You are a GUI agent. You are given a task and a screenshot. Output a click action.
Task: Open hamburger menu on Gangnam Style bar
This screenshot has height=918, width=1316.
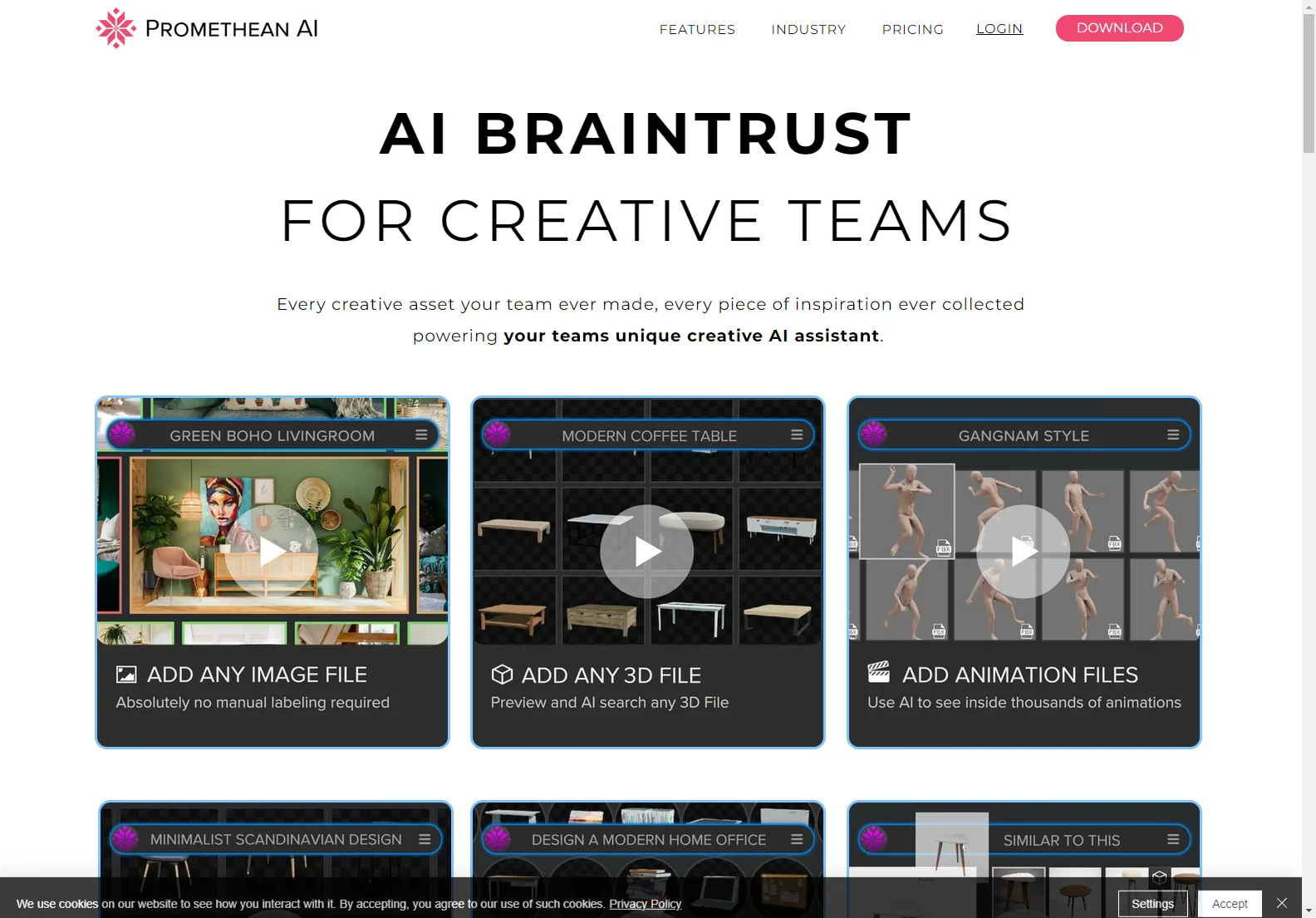click(x=1173, y=434)
